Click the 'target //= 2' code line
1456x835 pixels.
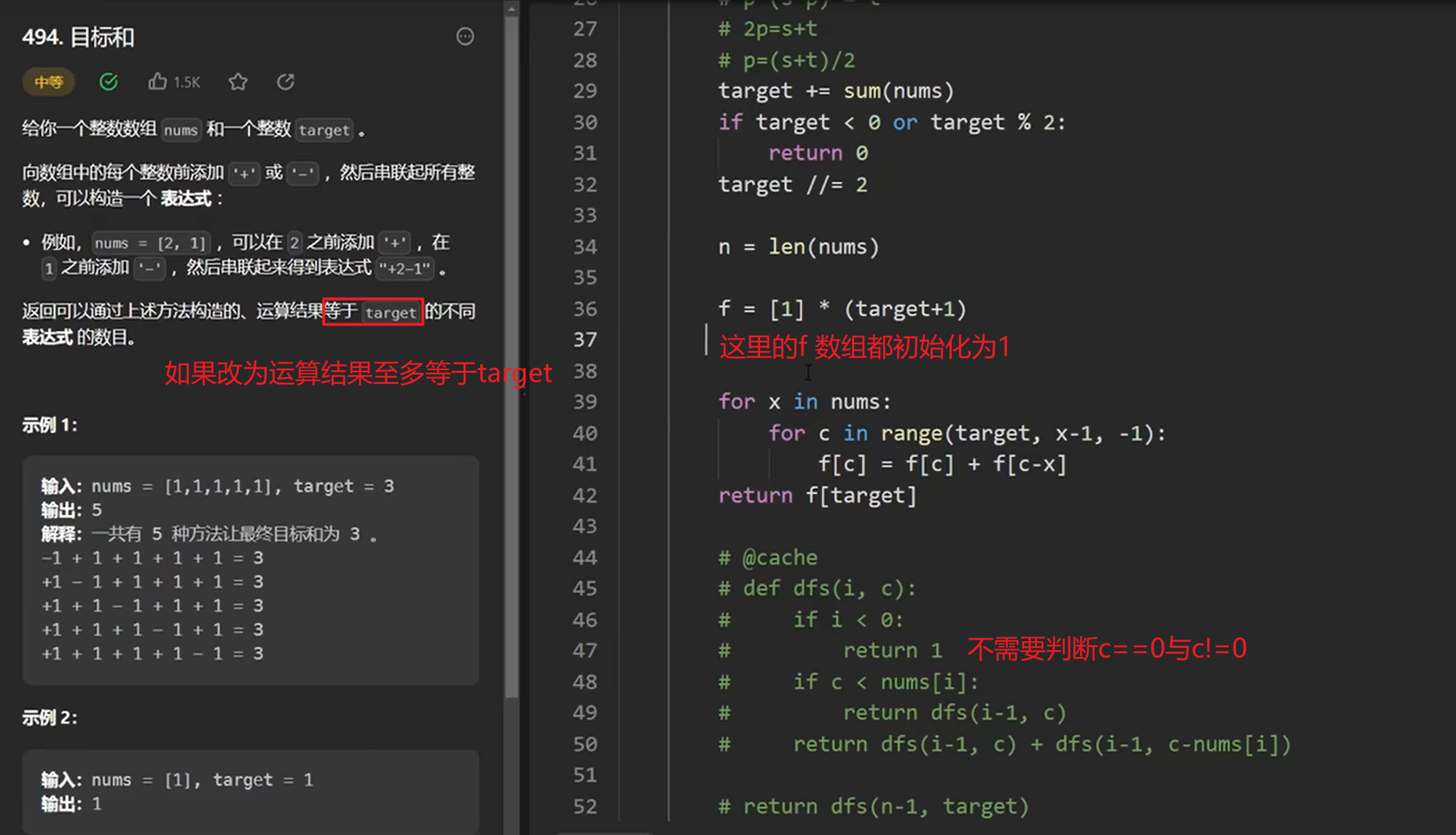tap(792, 184)
